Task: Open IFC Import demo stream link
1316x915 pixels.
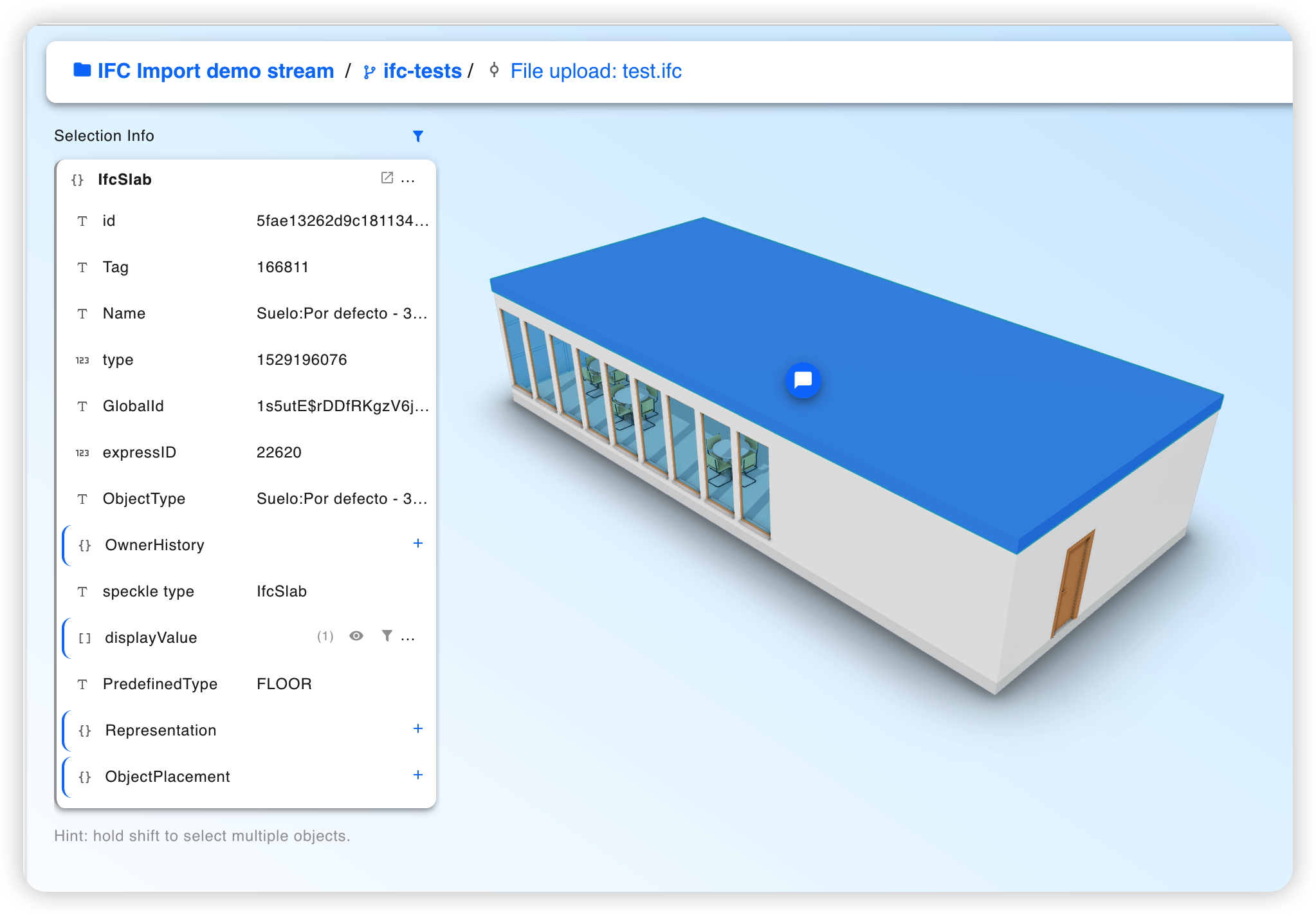Action: (215, 71)
